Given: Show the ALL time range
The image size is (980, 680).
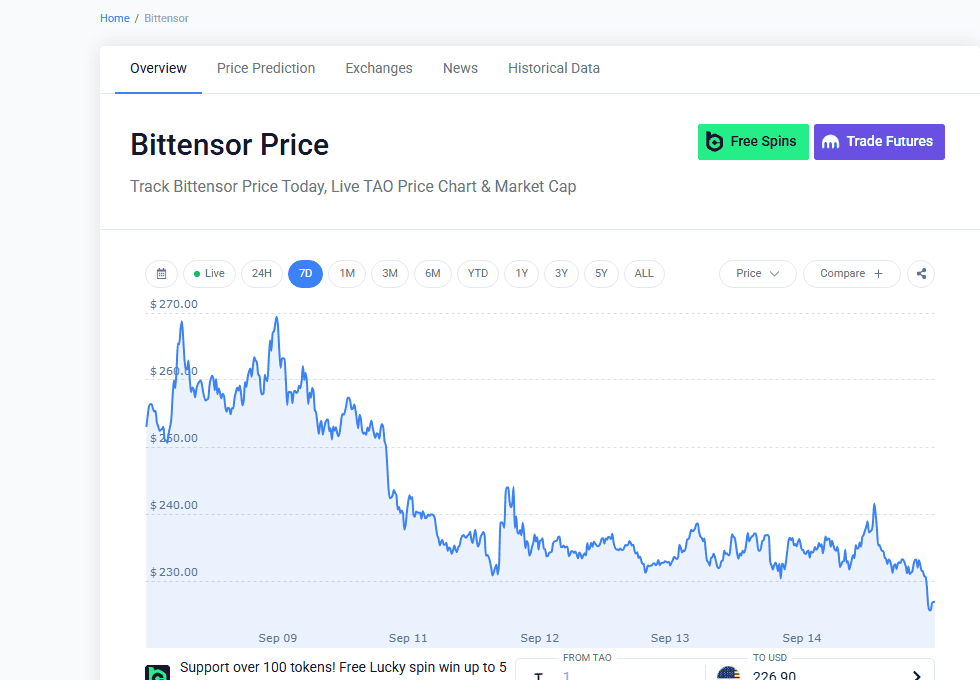Looking at the screenshot, I should (644, 274).
